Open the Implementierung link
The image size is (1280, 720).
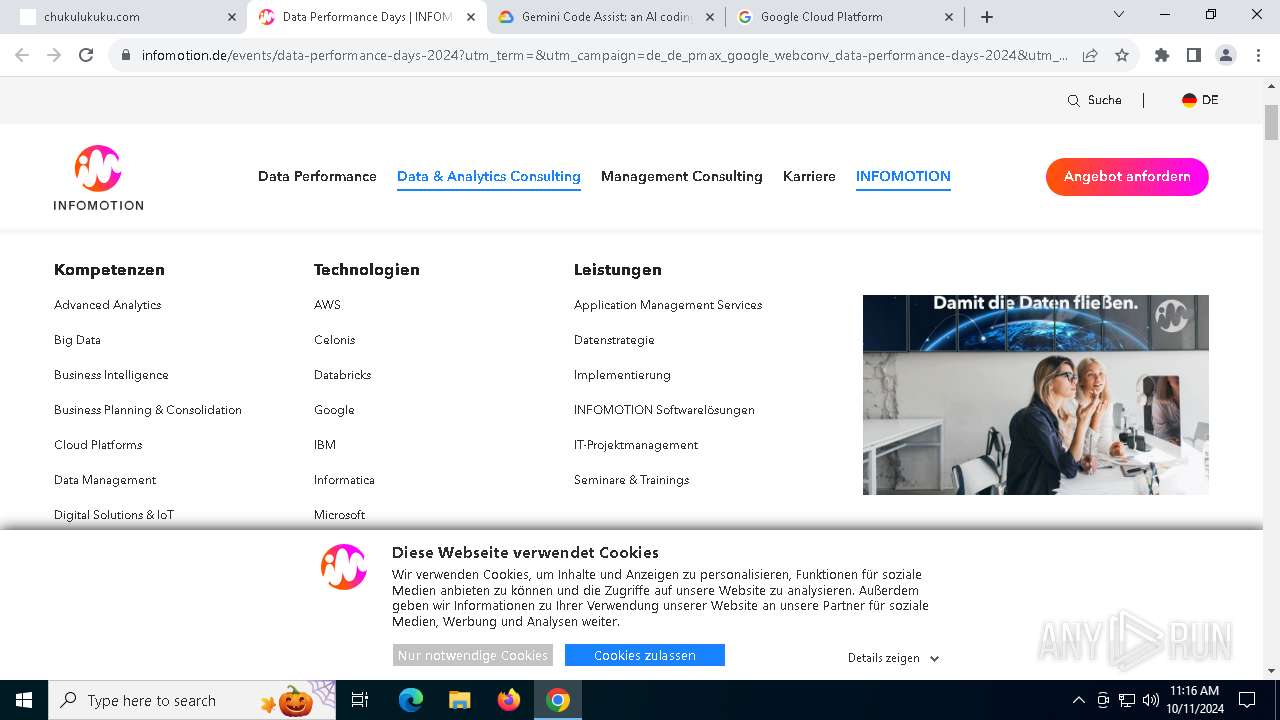click(622, 375)
